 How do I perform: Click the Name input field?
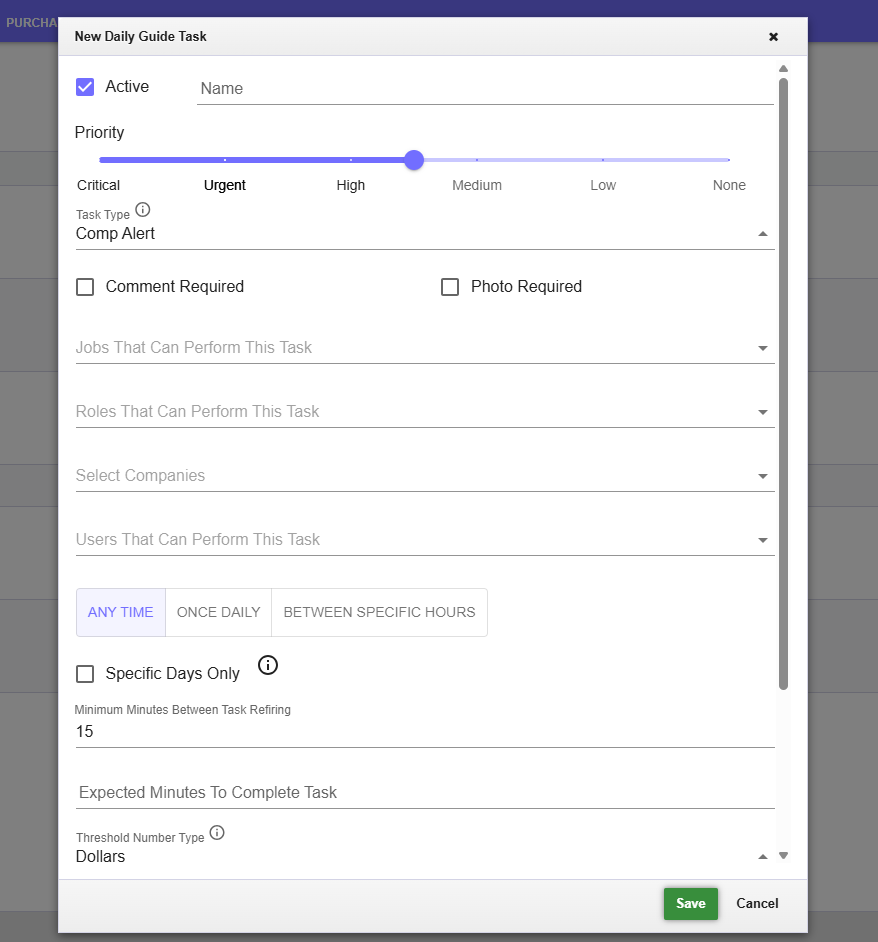click(x=485, y=88)
